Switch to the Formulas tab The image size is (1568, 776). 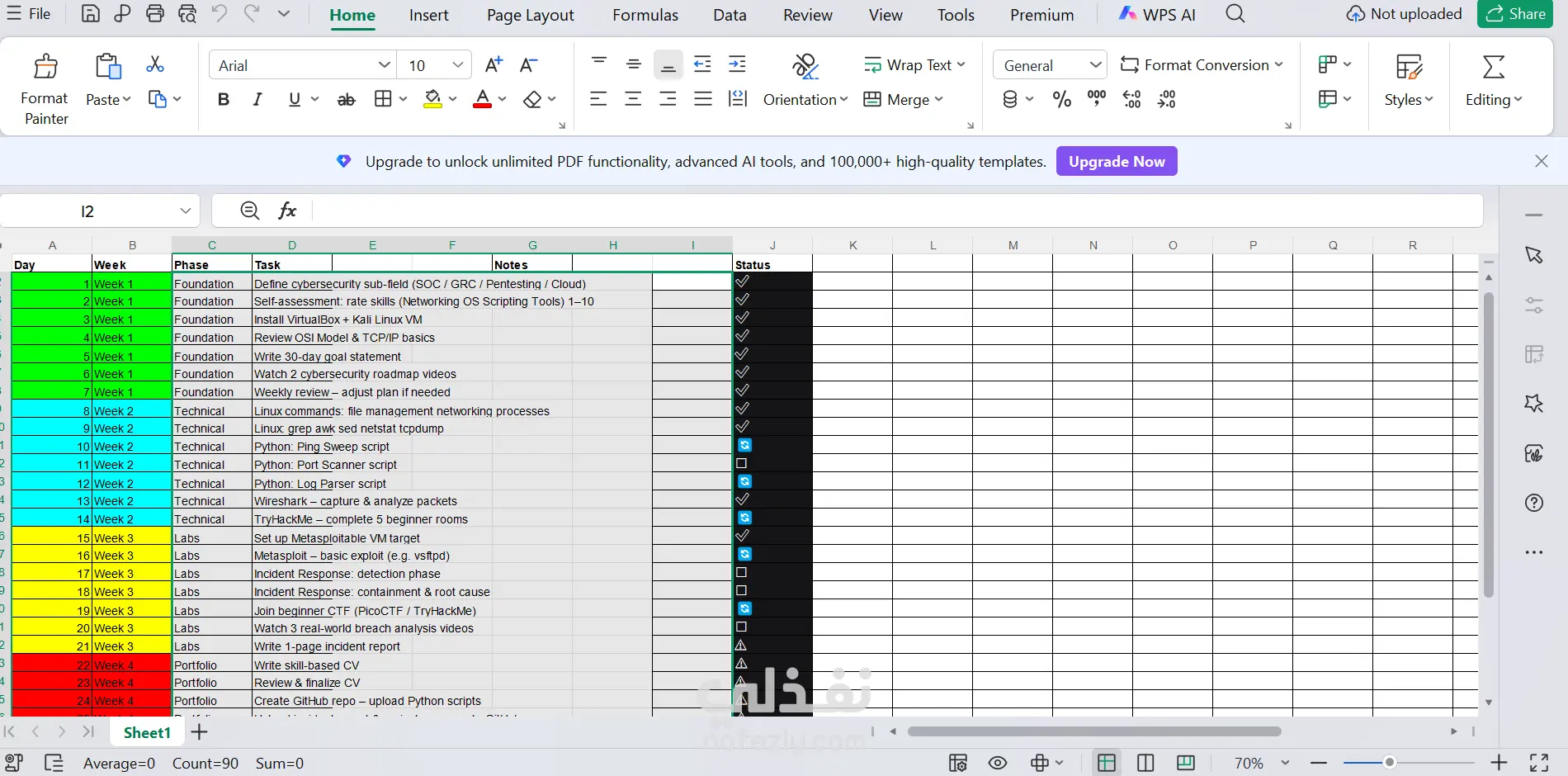coord(645,15)
